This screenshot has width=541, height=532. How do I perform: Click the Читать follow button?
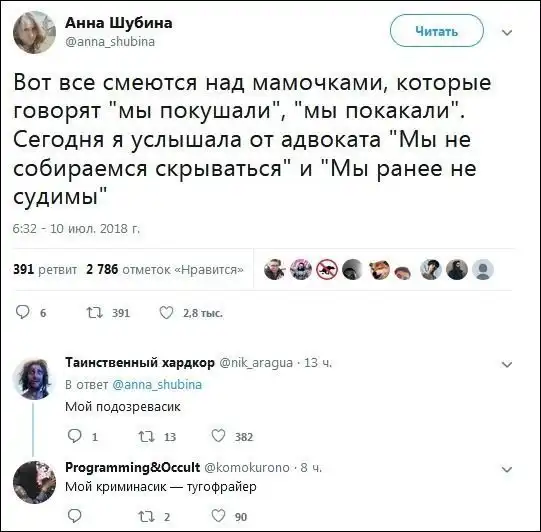click(436, 31)
